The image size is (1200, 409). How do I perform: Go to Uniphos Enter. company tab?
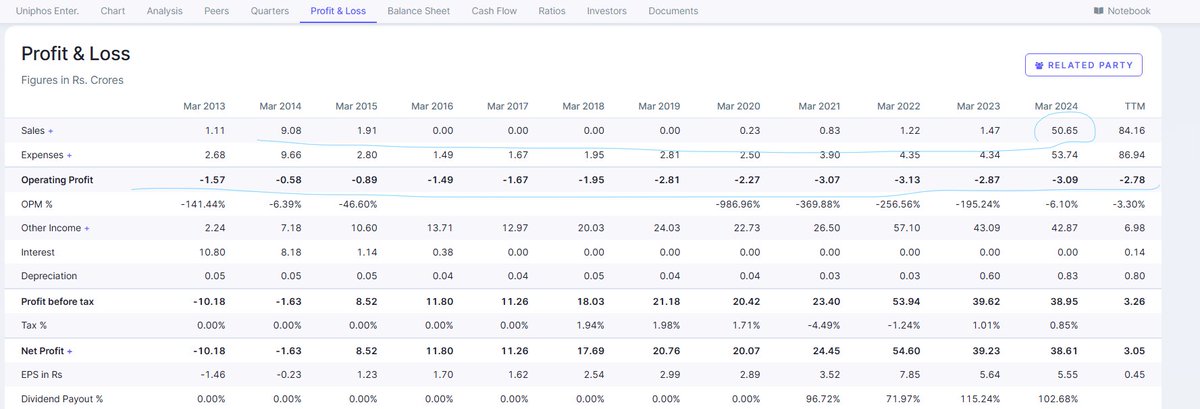[x=48, y=11]
